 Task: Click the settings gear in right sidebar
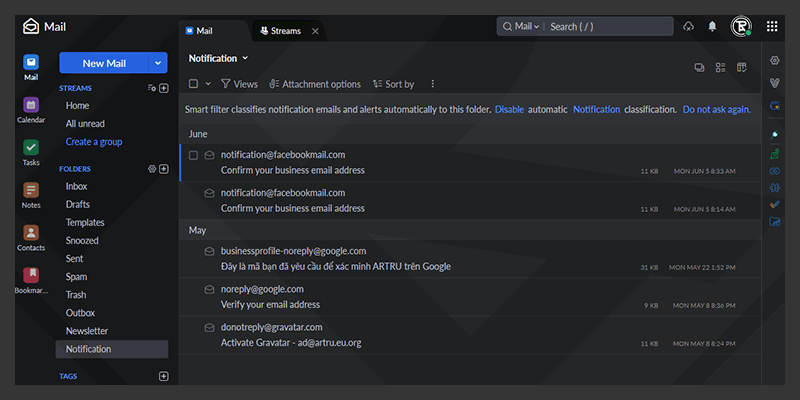click(774, 62)
